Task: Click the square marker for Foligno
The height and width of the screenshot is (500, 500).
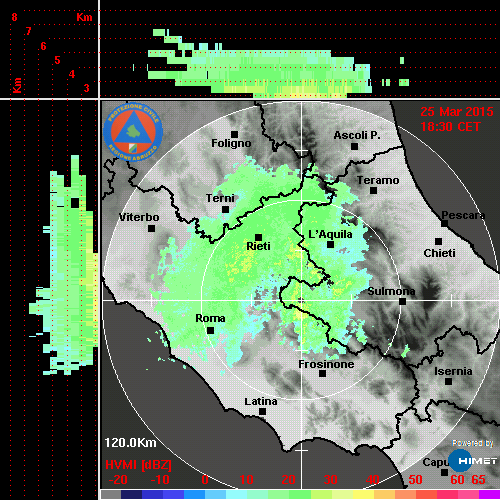Action: click(234, 134)
